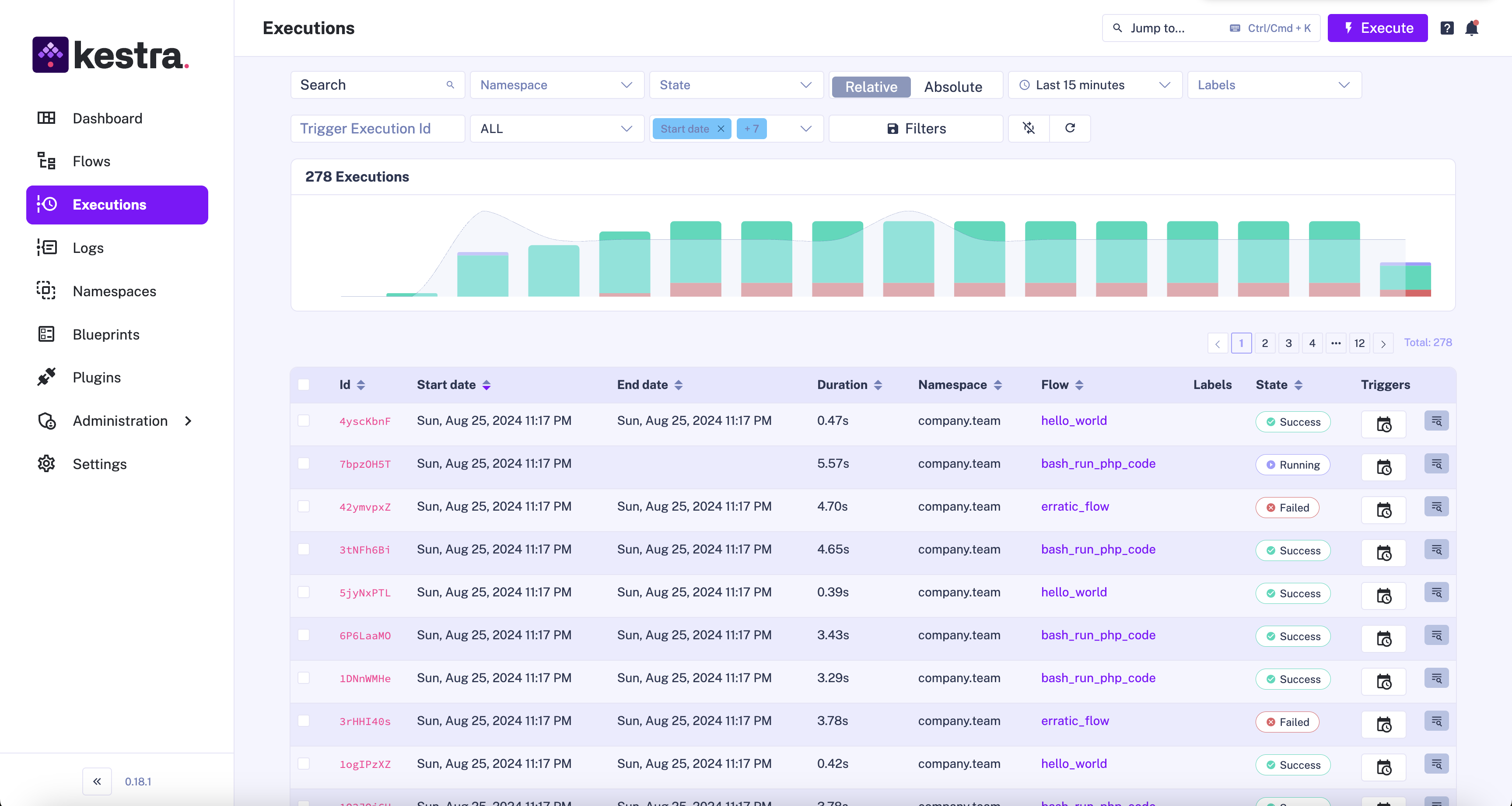Open the Namespace filter dropdown
The height and width of the screenshot is (806, 1512).
556,85
